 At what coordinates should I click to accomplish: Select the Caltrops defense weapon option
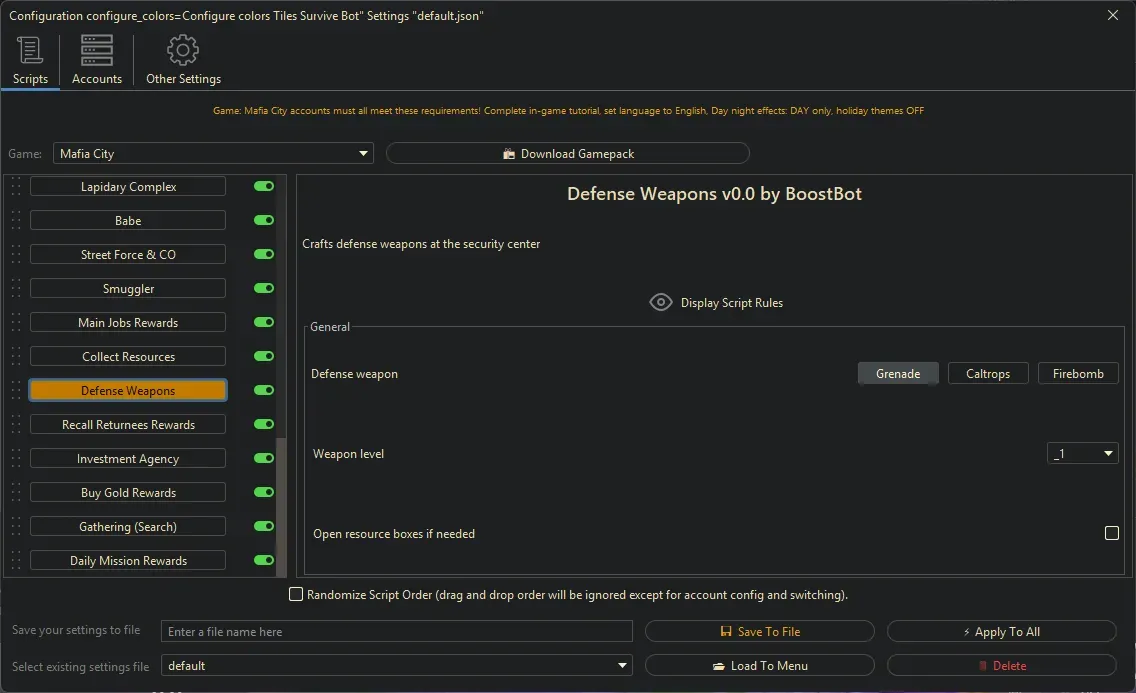click(987, 373)
